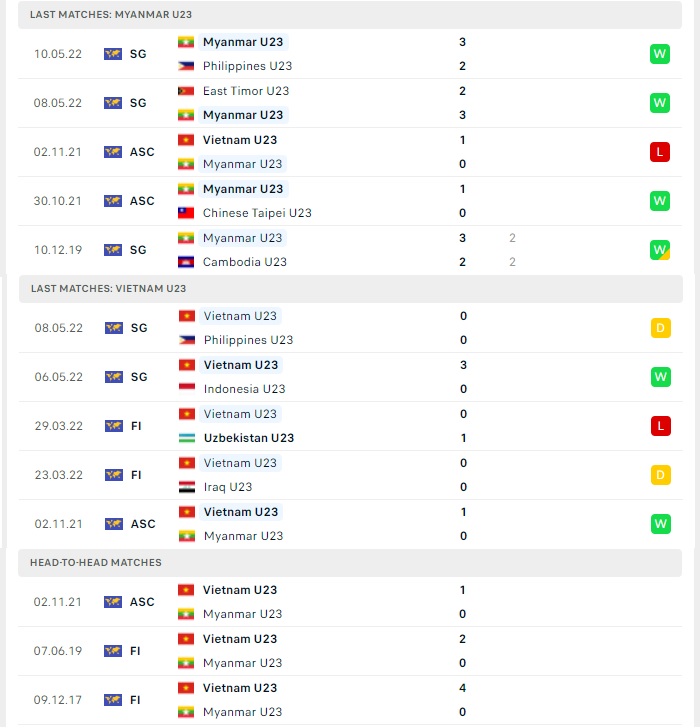Click the Chinese Taipei U23 flag icon
Image resolution: width=700 pixels, height=728 pixels.
coord(186,213)
